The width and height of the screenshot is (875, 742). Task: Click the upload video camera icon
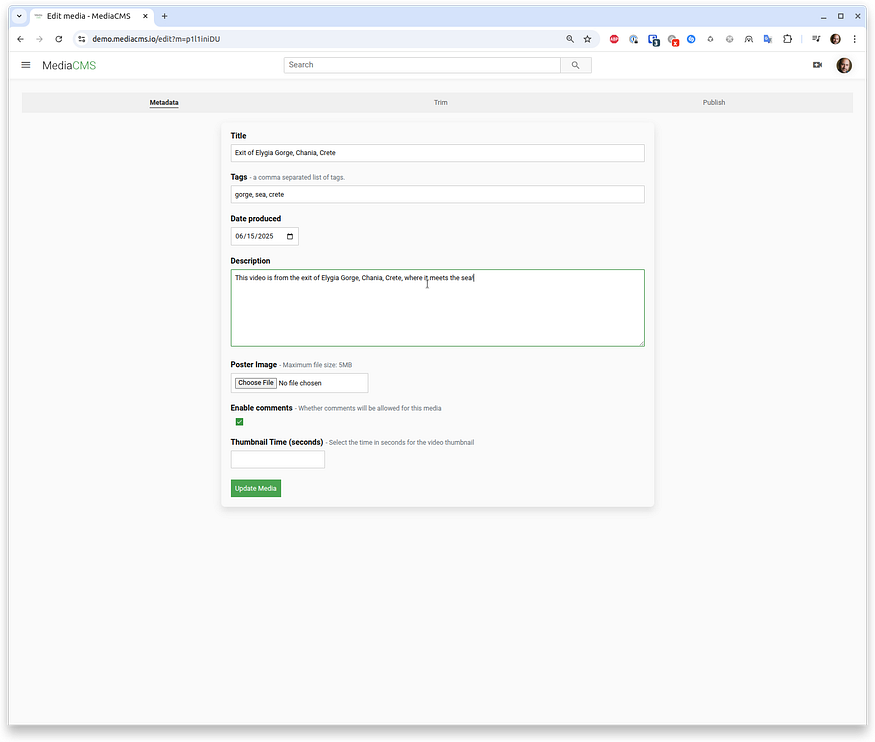pos(817,64)
